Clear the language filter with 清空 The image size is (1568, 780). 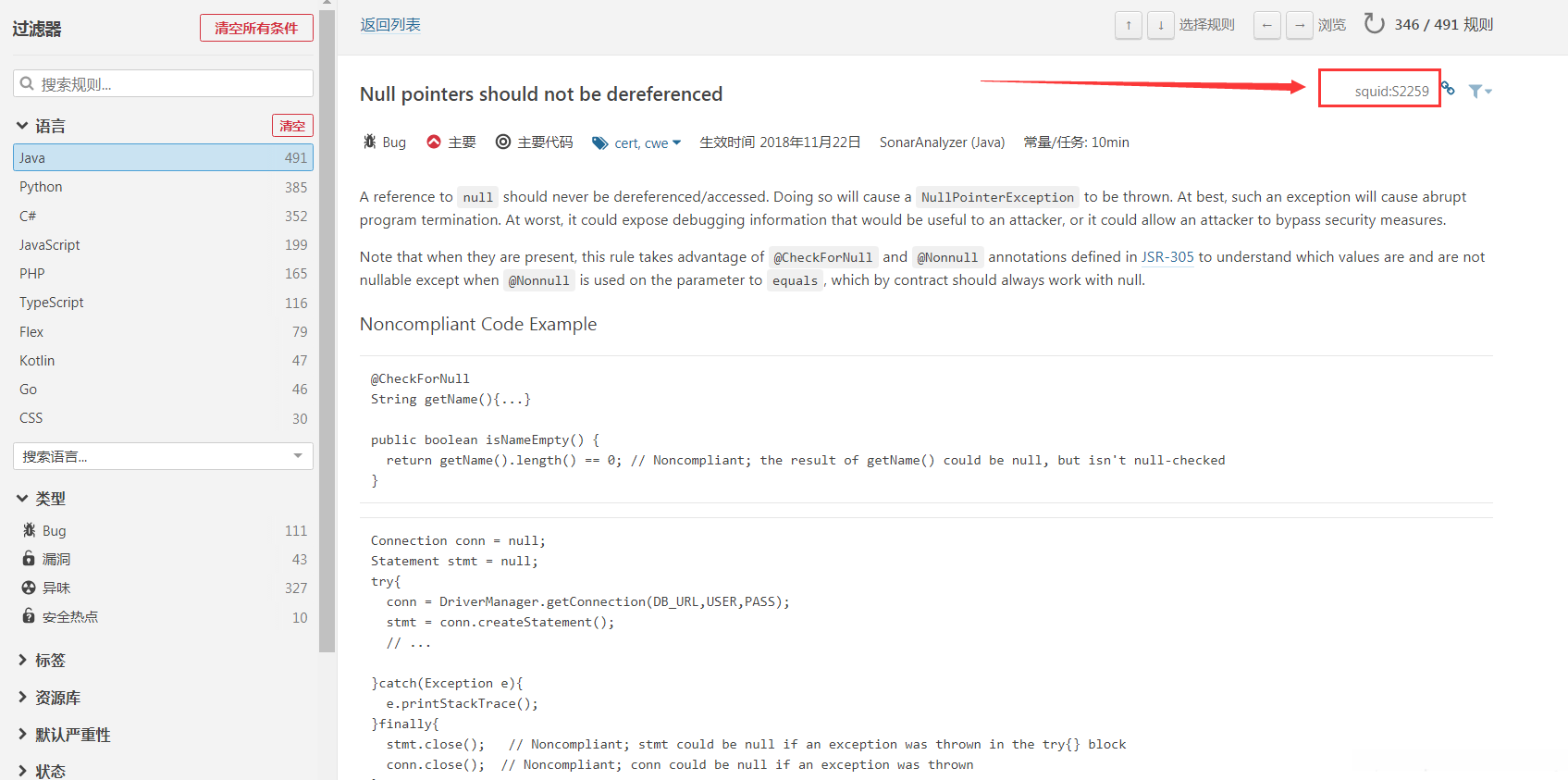292,126
